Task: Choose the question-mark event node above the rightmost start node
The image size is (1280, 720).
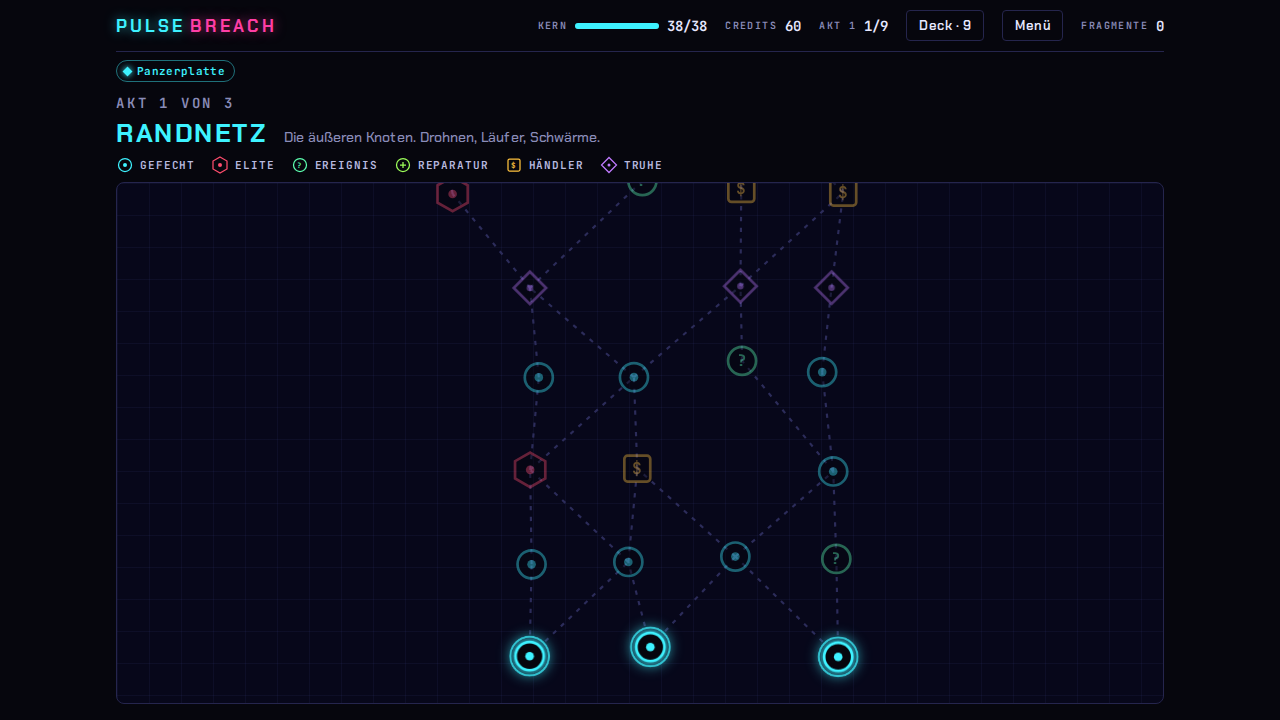Action: tap(836, 559)
